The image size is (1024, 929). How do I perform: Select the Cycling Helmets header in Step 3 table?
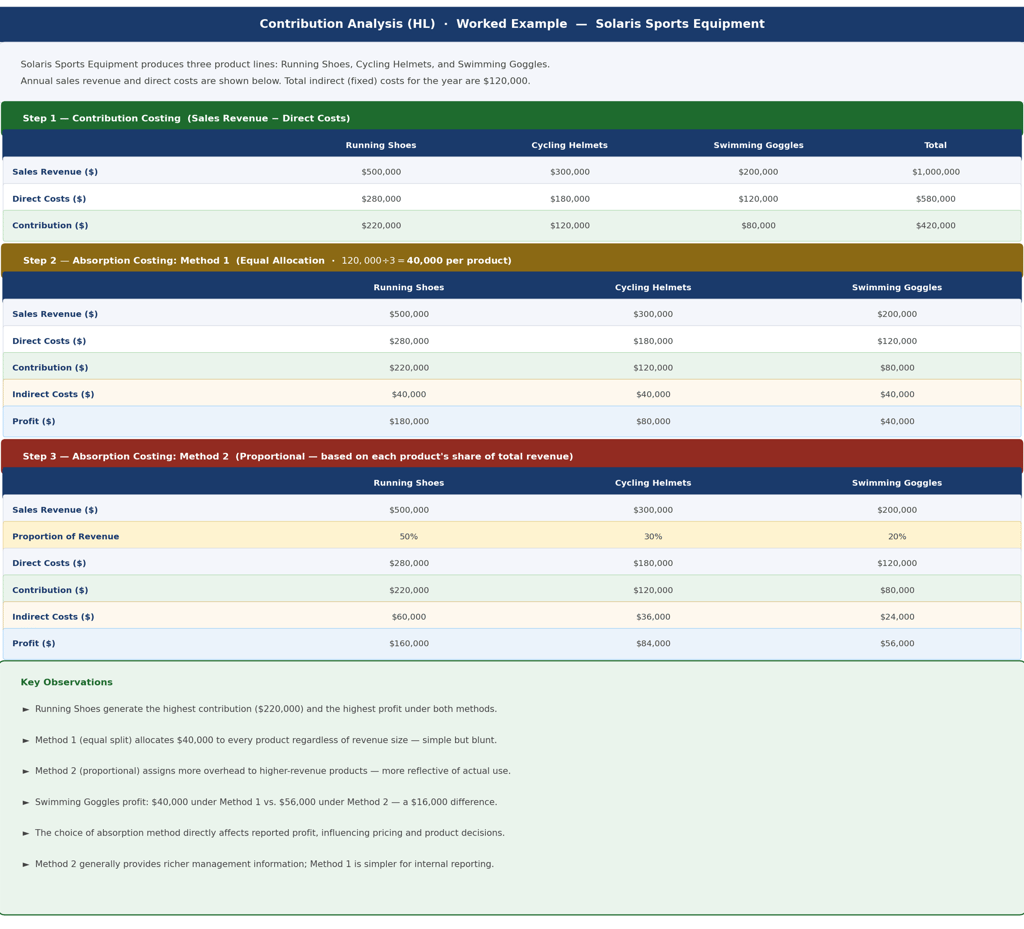click(653, 482)
